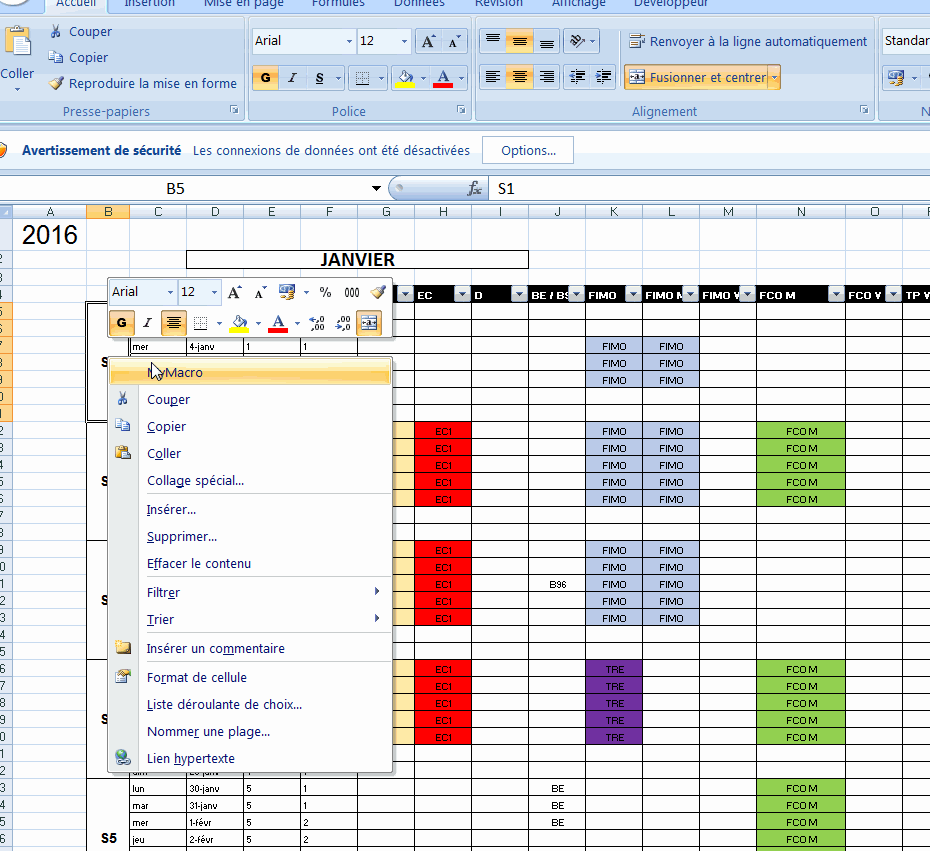The image size is (930, 851).
Task: Open Presse-papiers dialog launcher
Action: coord(234,110)
